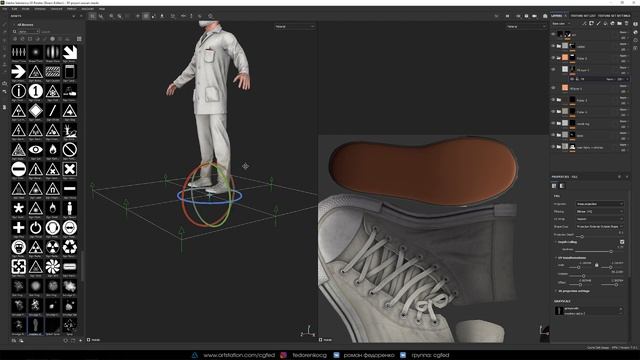Image resolution: width=640 pixels, height=360 pixels.
Task: Open the Shape crop dropdown
Action: point(600,226)
